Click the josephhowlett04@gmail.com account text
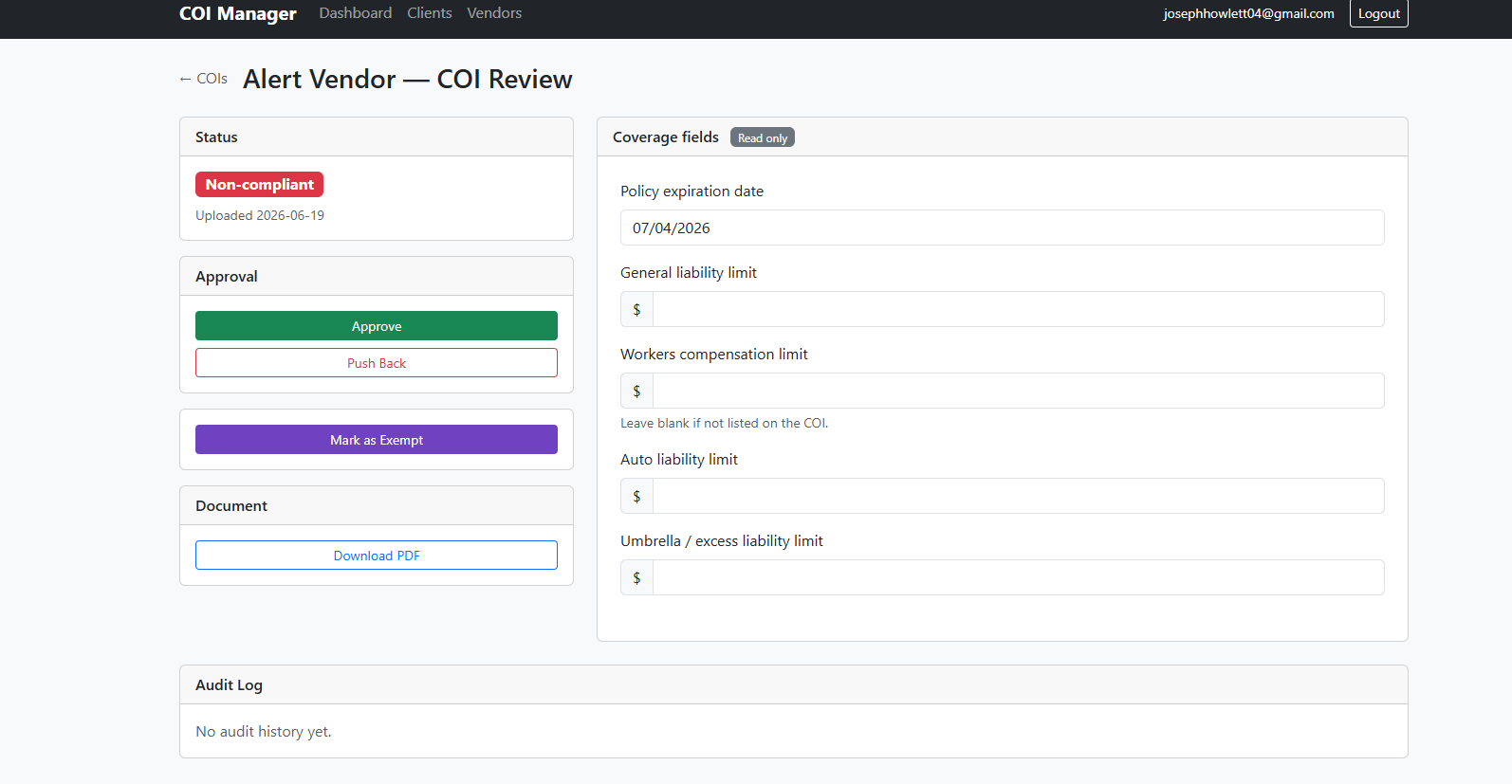Screen dimensions: 1512x784 pyautogui.click(x=1248, y=13)
